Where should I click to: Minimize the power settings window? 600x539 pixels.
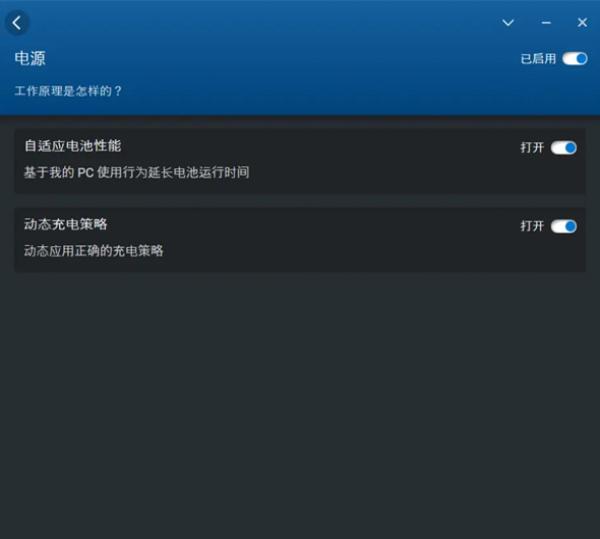pyautogui.click(x=546, y=23)
